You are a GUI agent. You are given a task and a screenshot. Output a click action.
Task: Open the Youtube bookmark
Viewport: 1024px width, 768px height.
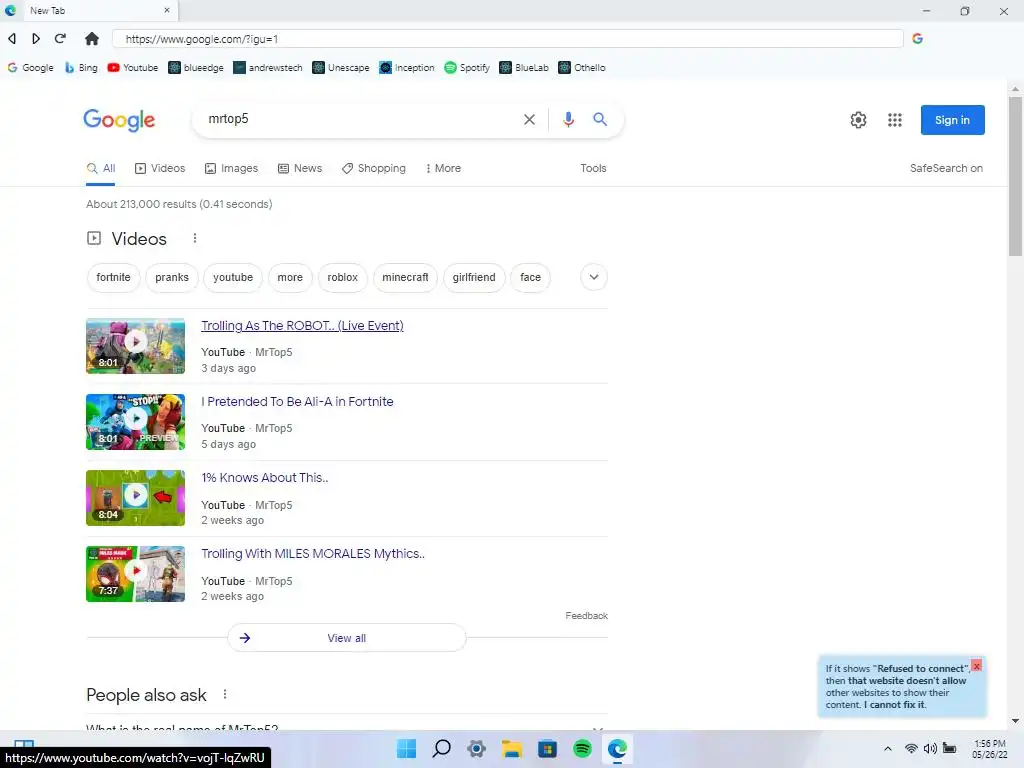coord(133,67)
